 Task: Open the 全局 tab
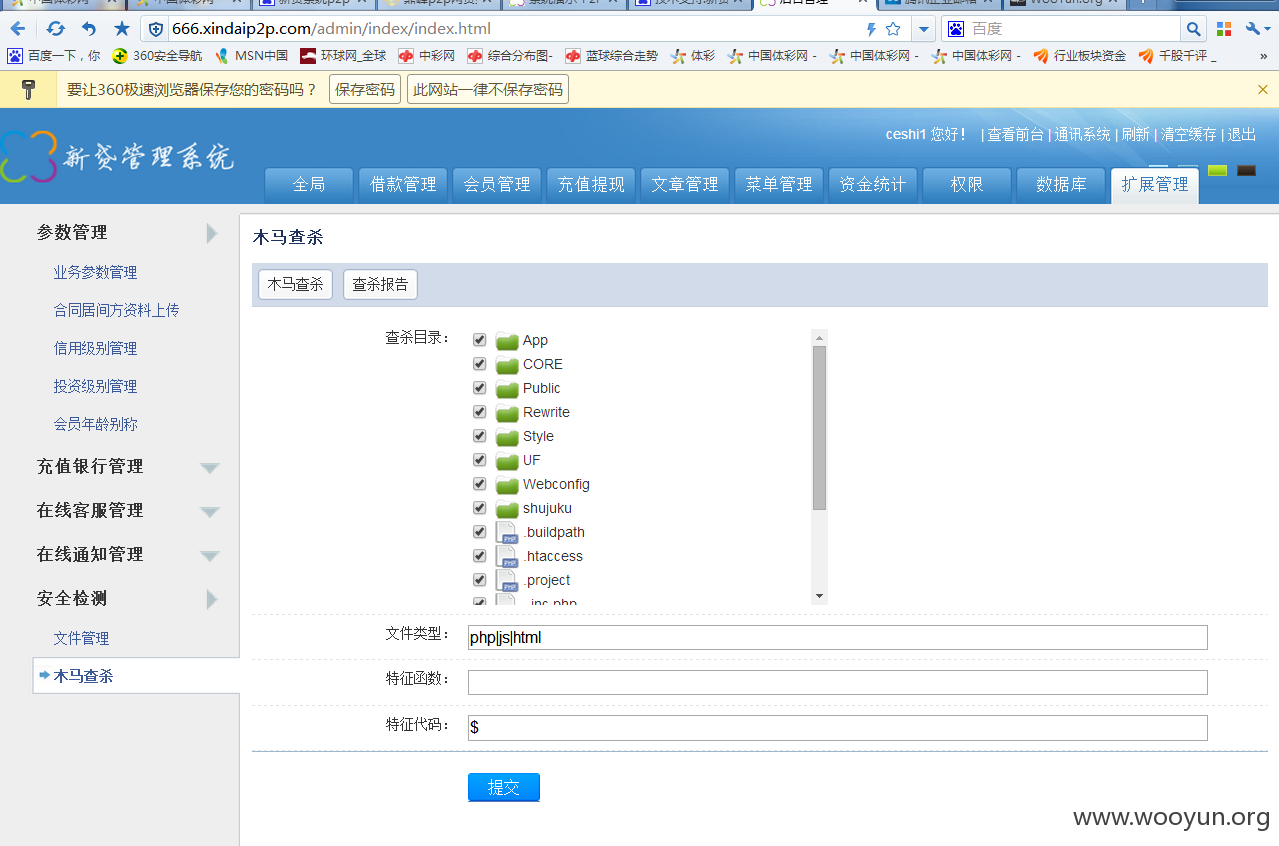point(309,185)
